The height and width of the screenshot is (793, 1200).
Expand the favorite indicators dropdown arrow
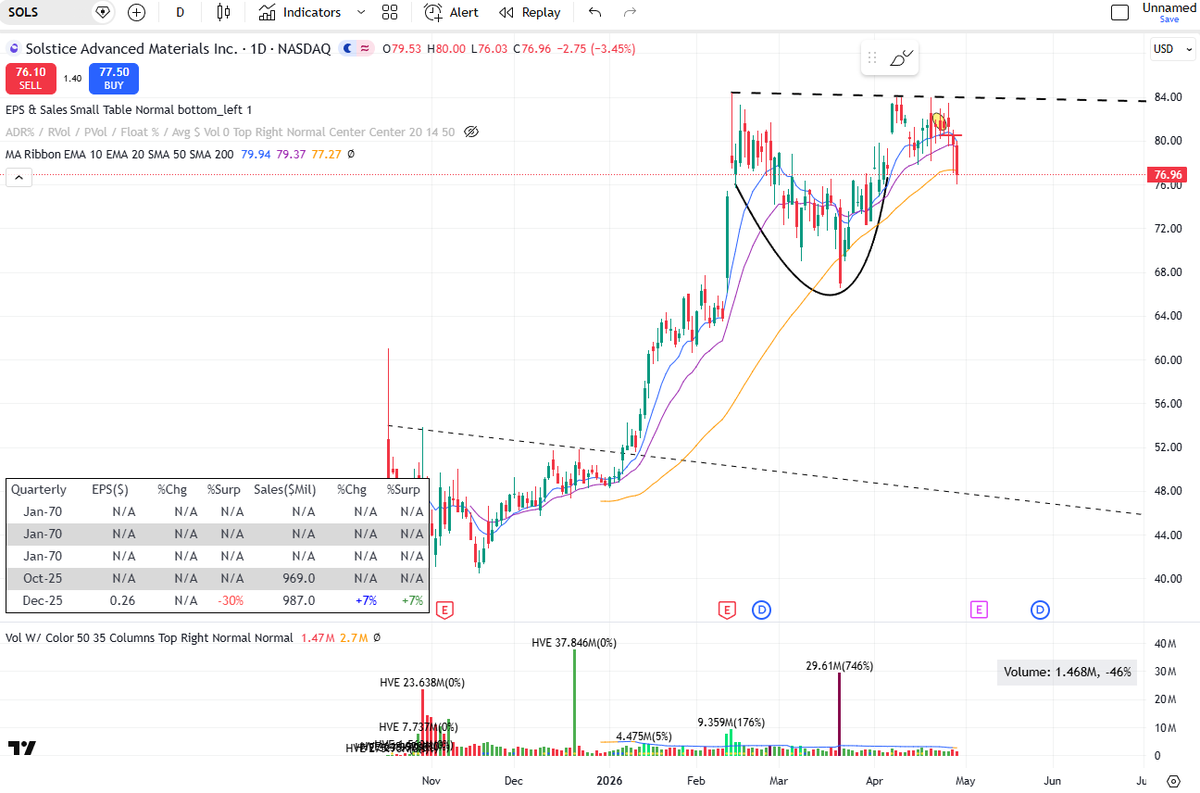362,12
